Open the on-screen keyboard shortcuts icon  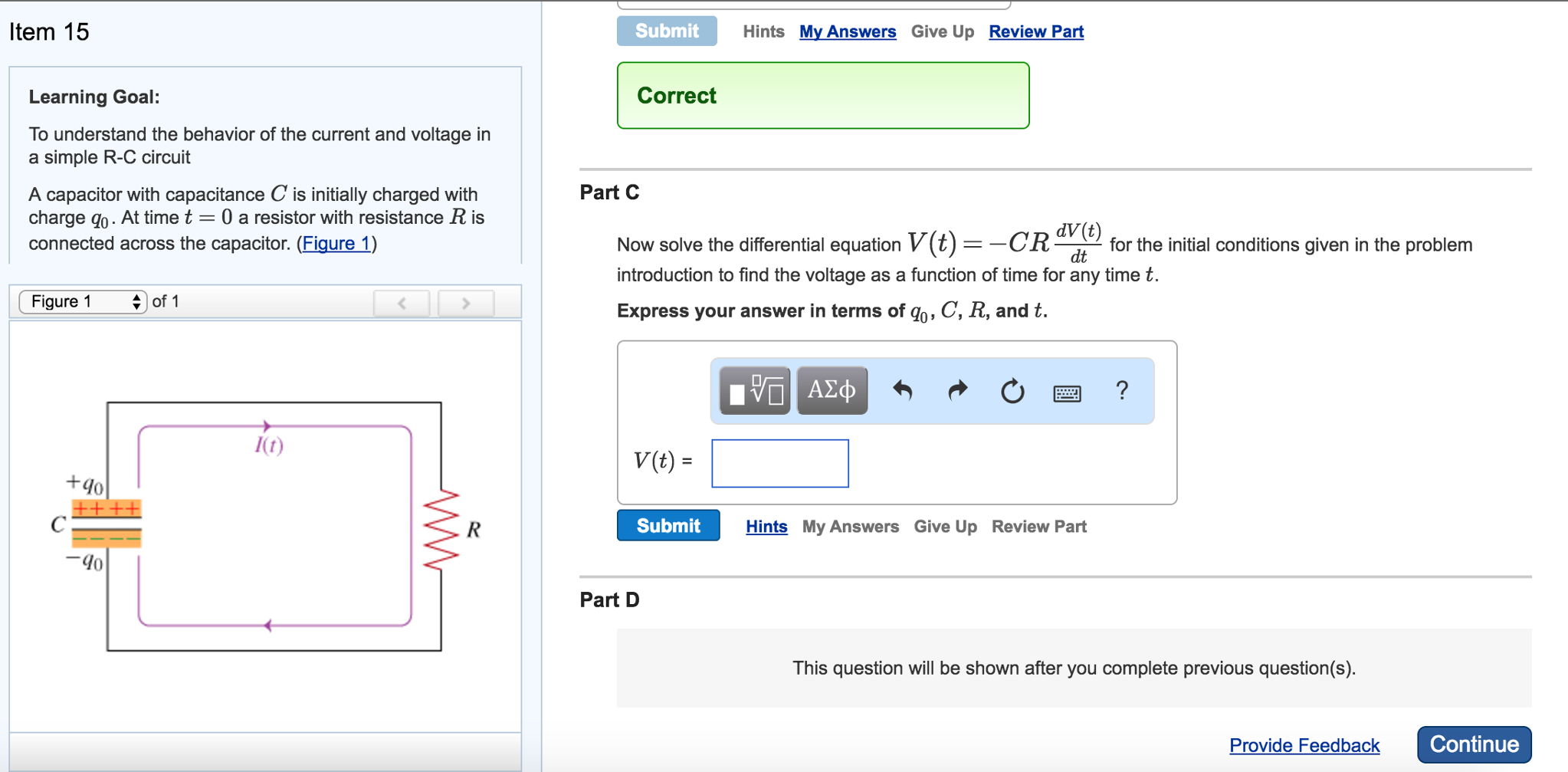[1068, 393]
